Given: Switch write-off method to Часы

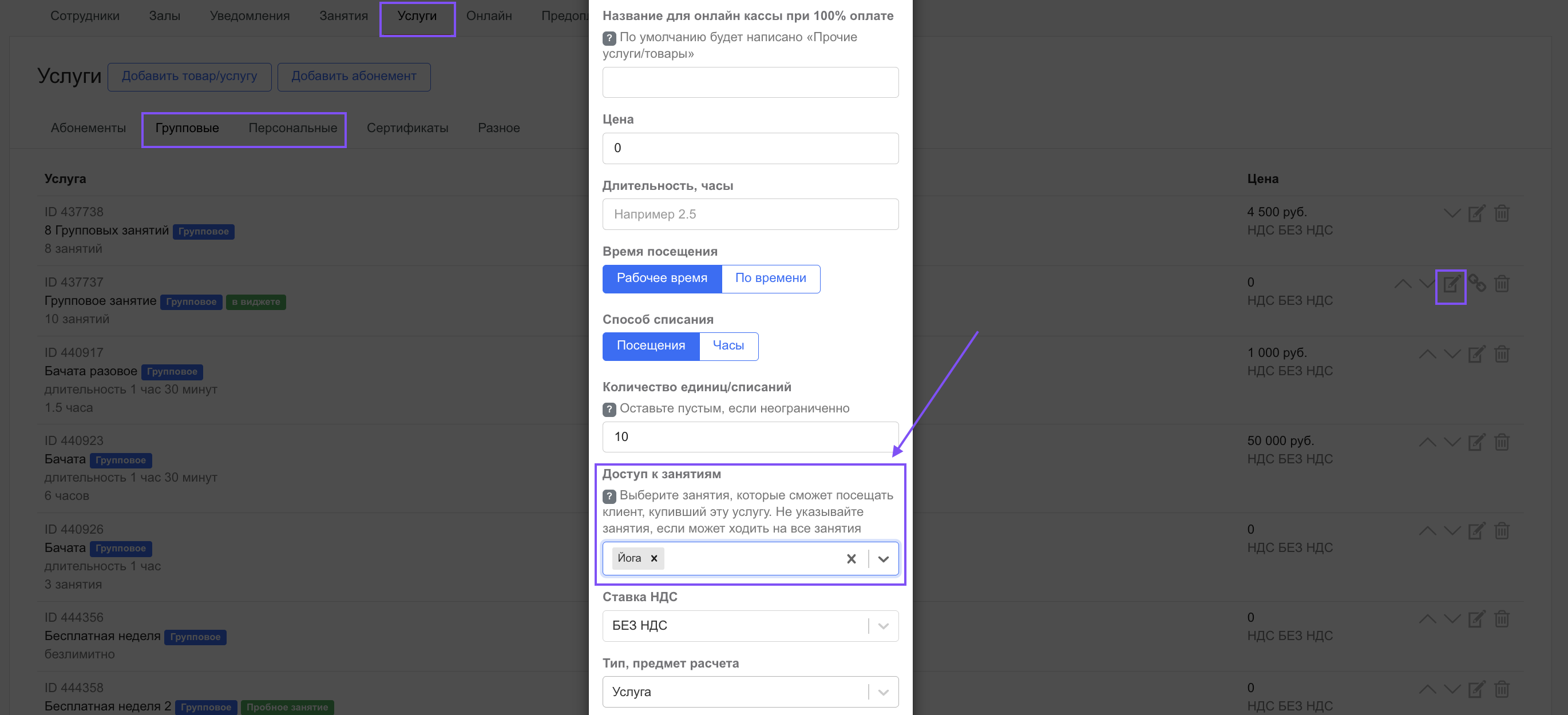Looking at the screenshot, I should 728,345.
